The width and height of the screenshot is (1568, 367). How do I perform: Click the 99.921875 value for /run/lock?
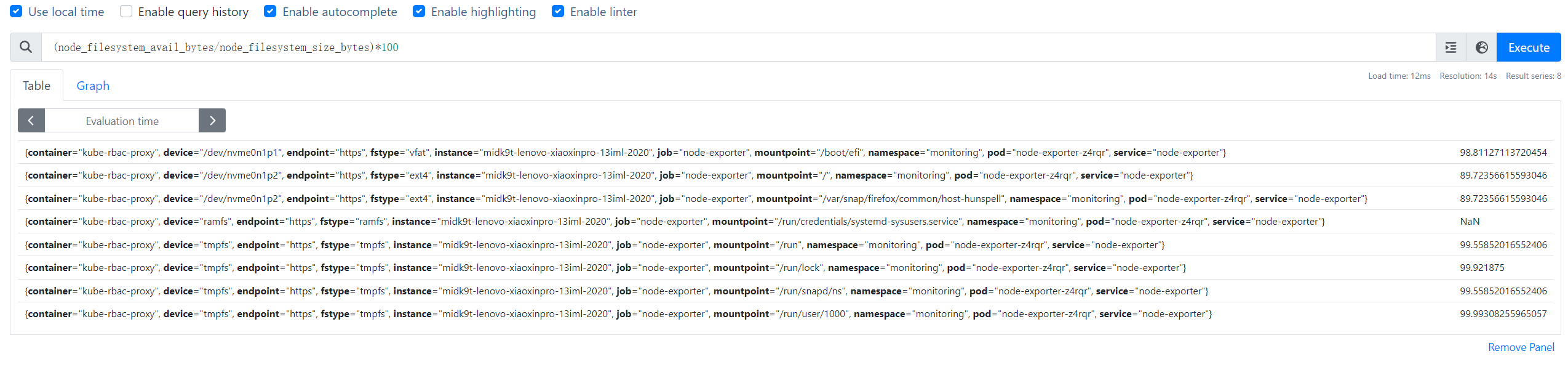pyautogui.click(x=1482, y=268)
